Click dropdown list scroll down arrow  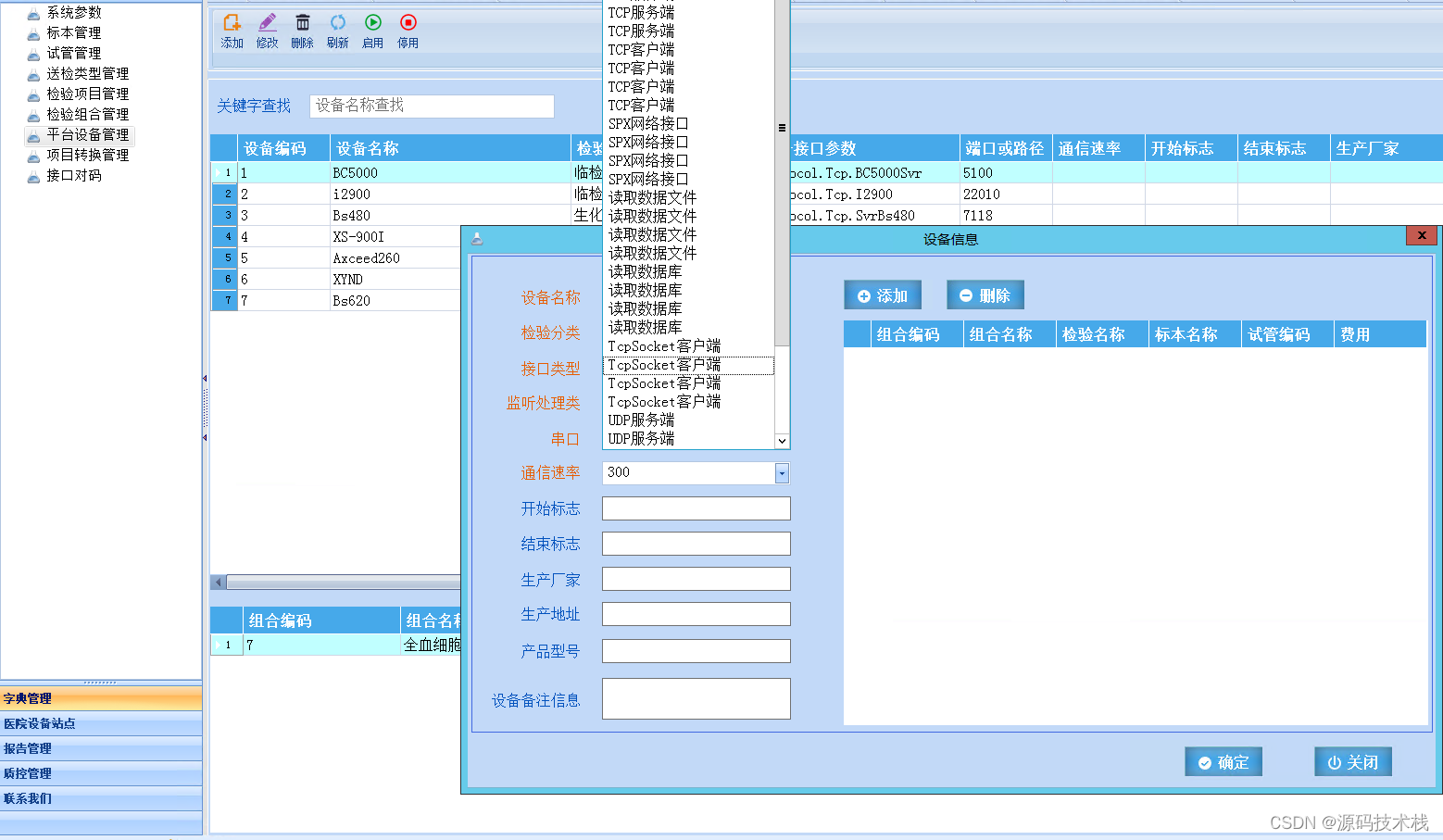coord(782,441)
